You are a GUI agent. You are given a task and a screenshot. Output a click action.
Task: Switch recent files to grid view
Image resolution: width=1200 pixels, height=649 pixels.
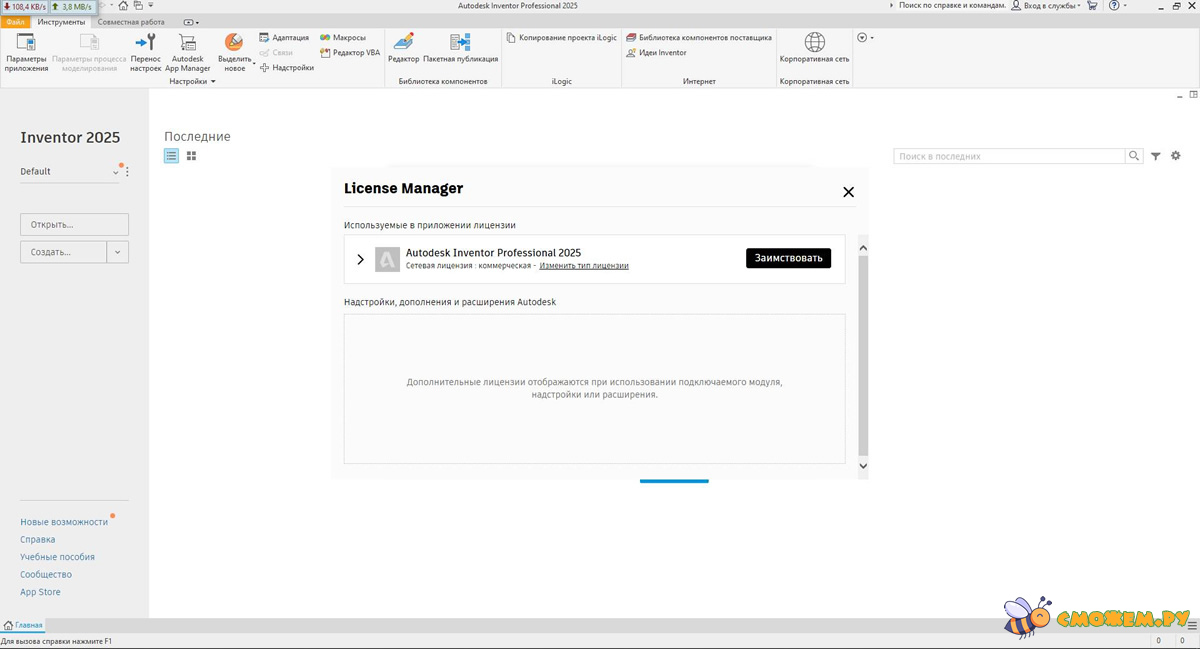click(x=191, y=156)
